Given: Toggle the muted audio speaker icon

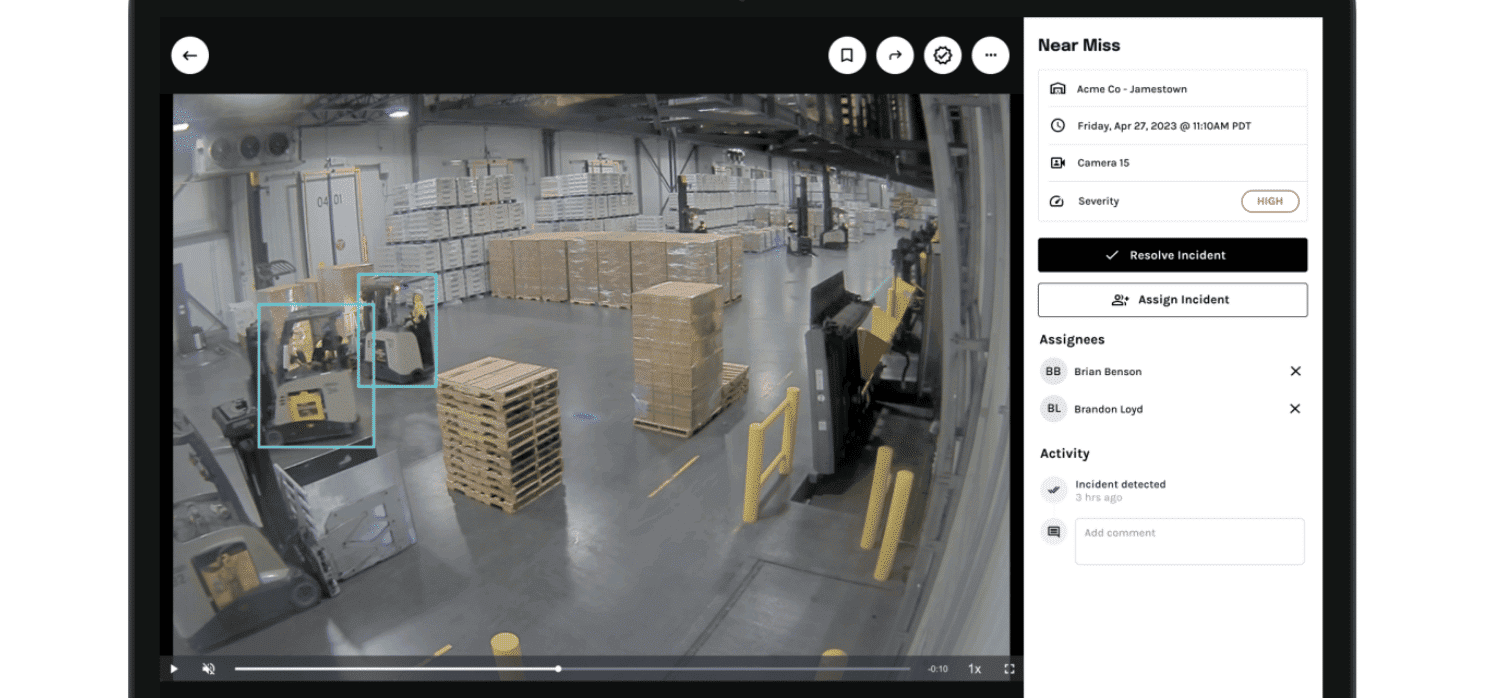Looking at the screenshot, I should coord(209,669).
